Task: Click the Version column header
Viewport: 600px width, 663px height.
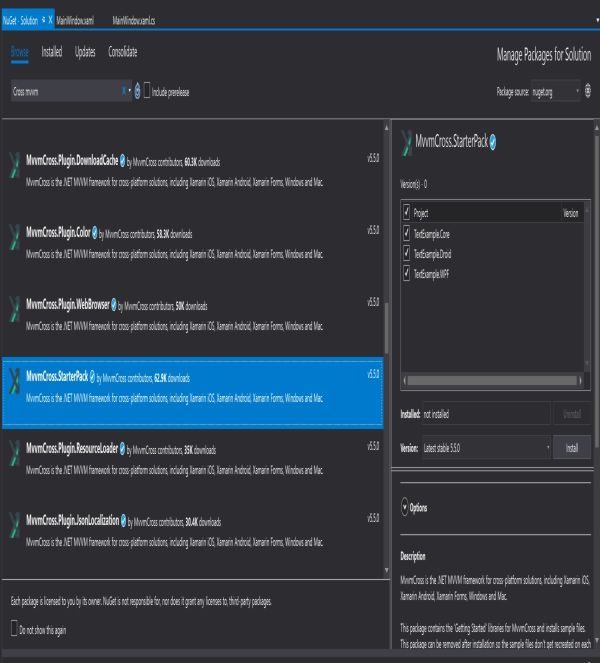Action: click(x=570, y=213)
